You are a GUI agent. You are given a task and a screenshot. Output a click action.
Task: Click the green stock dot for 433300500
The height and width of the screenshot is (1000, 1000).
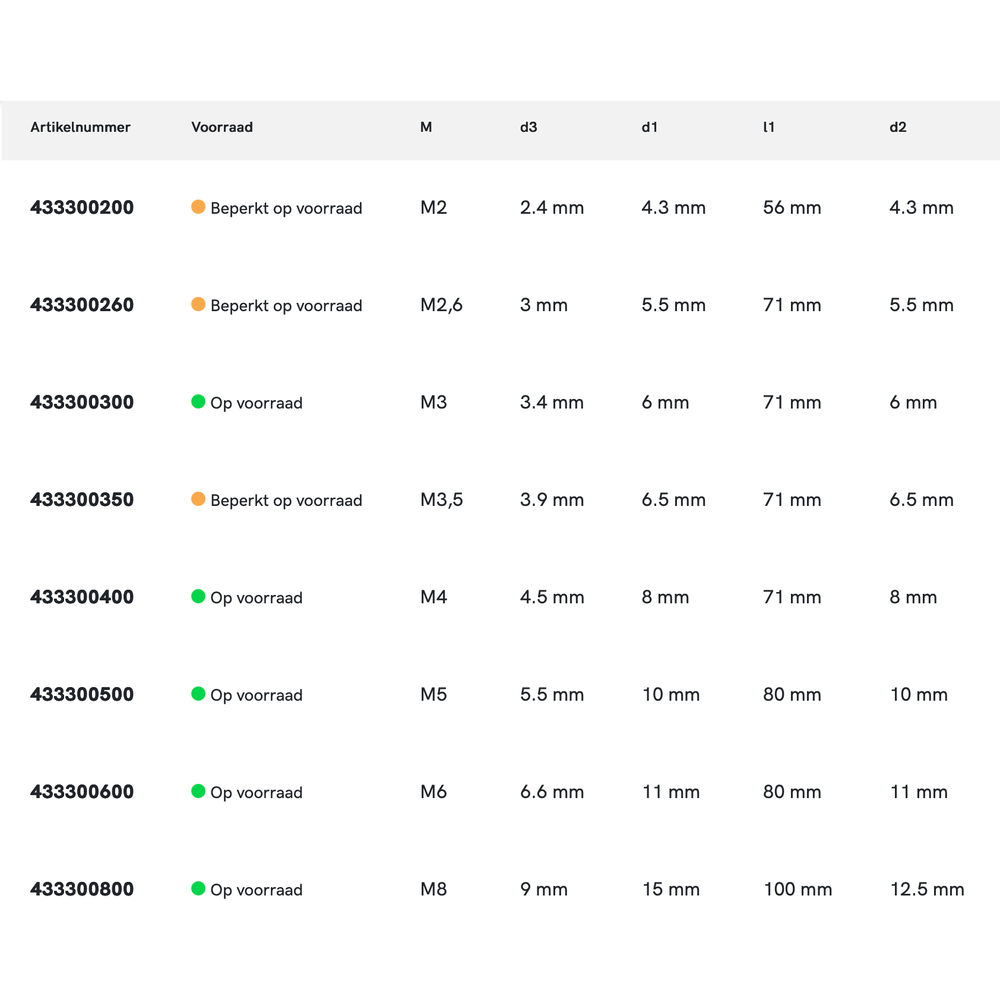[x=198, y=694]
